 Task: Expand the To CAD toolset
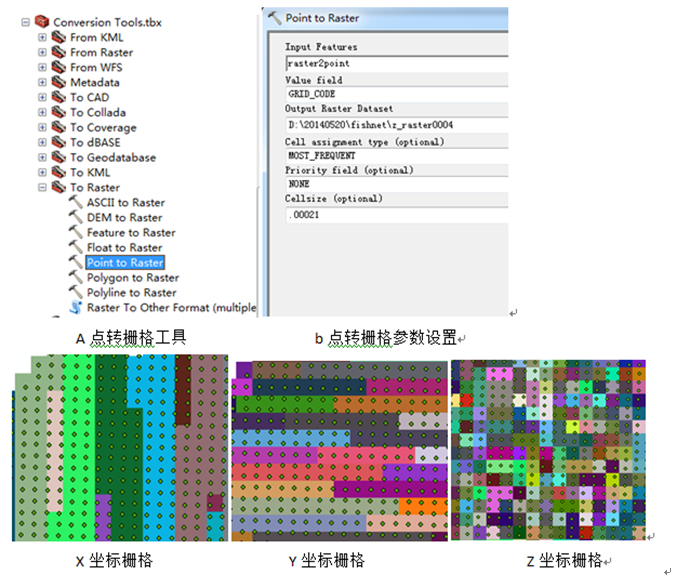42,97
